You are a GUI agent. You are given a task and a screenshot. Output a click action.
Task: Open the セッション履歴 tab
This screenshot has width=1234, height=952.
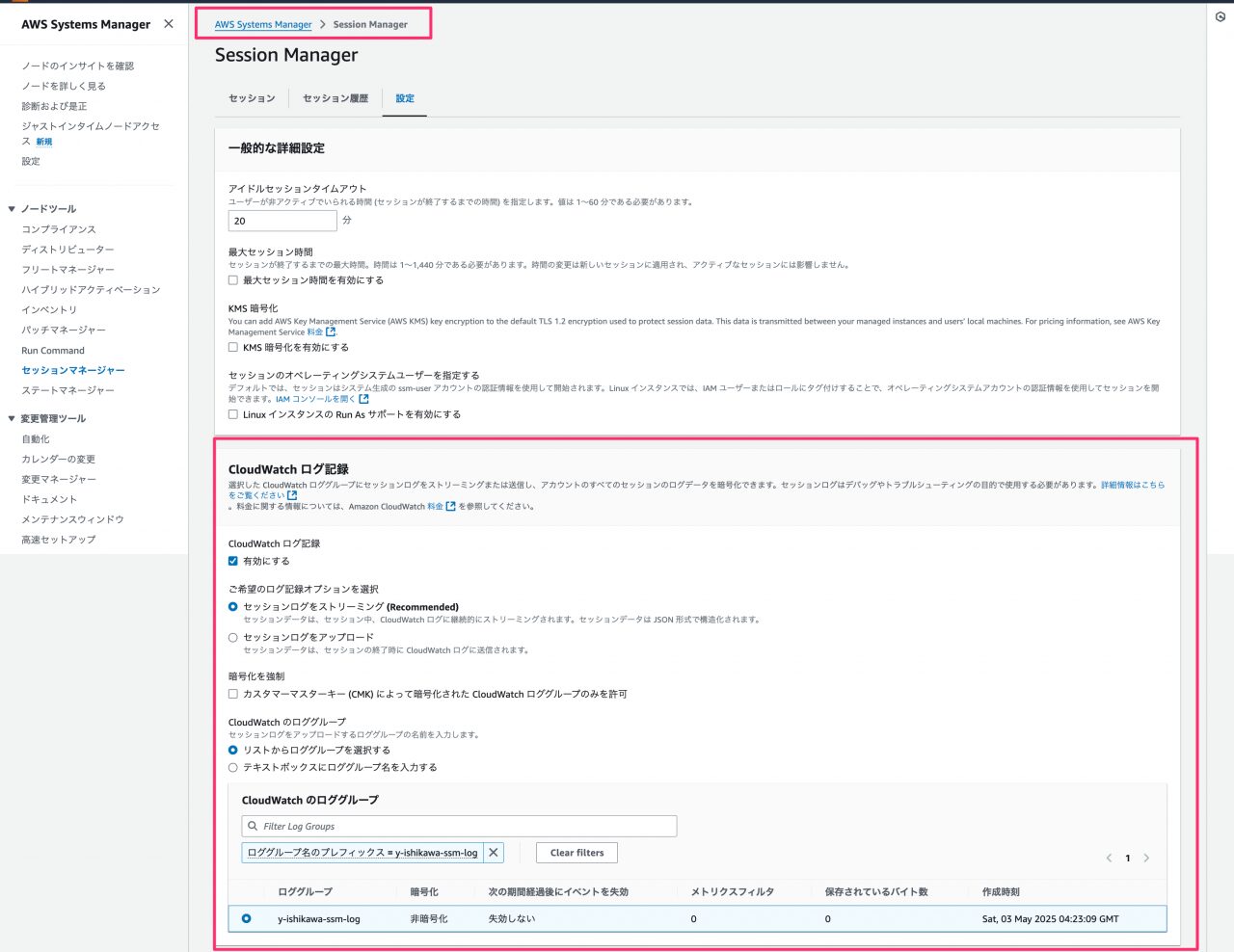pos(335,98)
